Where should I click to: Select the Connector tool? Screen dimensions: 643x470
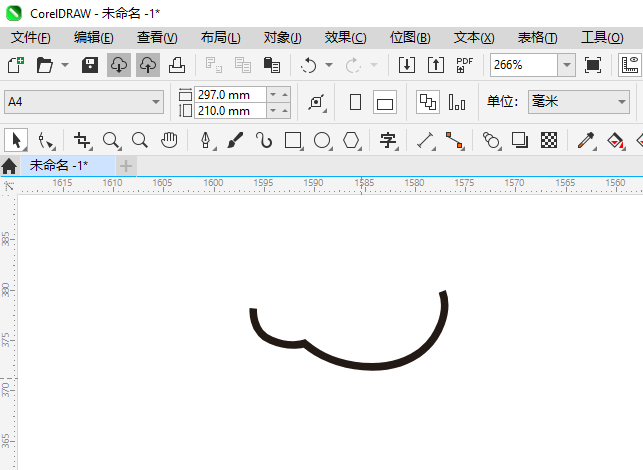[x=454, y=140]
